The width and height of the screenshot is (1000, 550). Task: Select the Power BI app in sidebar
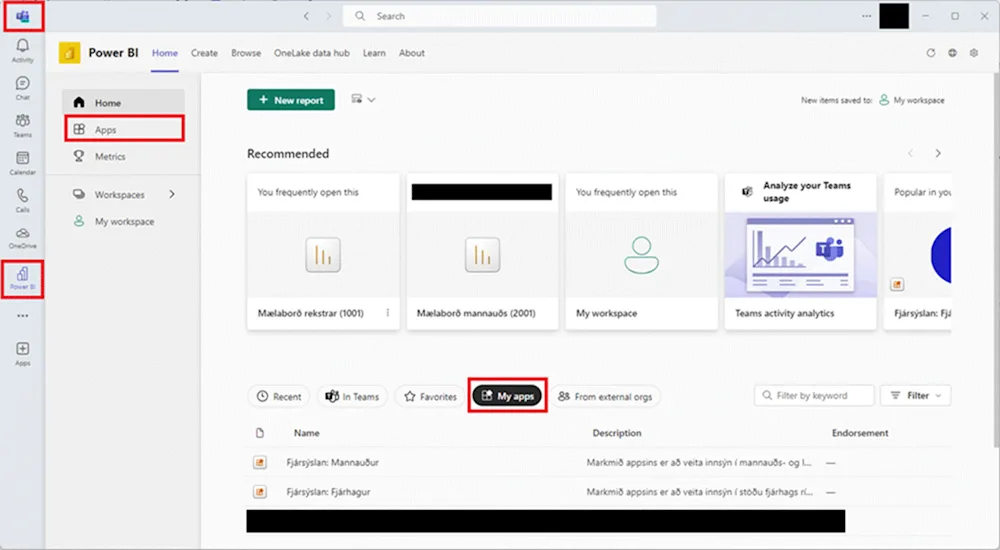click(22, 278)
